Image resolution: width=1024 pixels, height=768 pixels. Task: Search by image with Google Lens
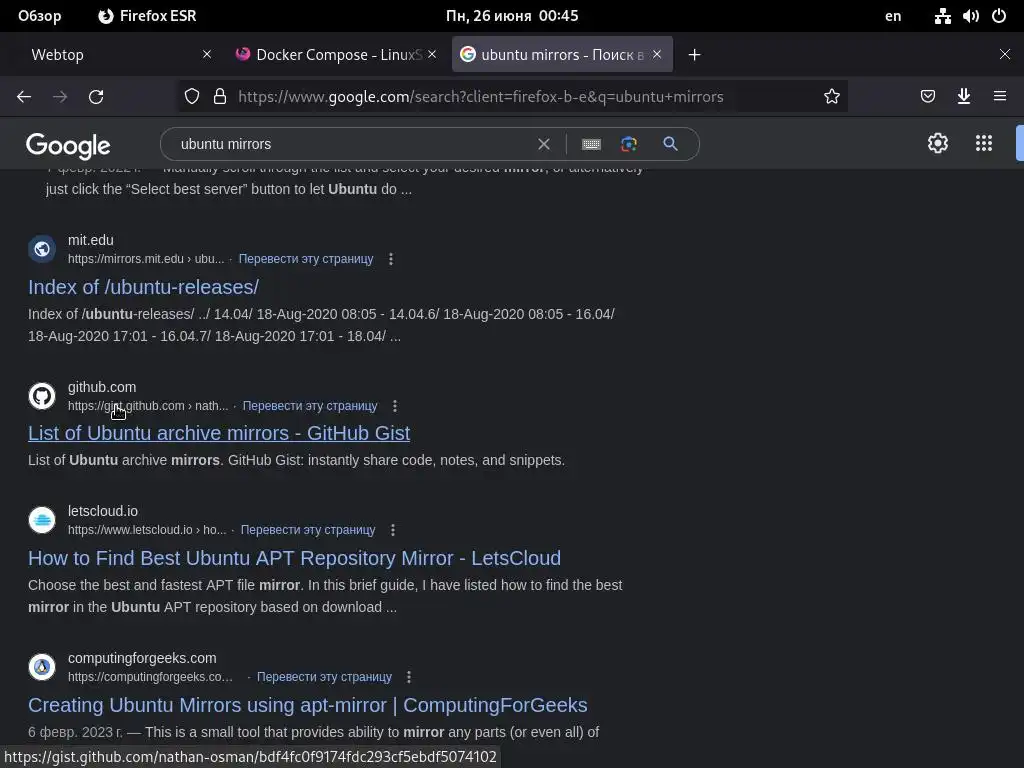pos(629,144)
